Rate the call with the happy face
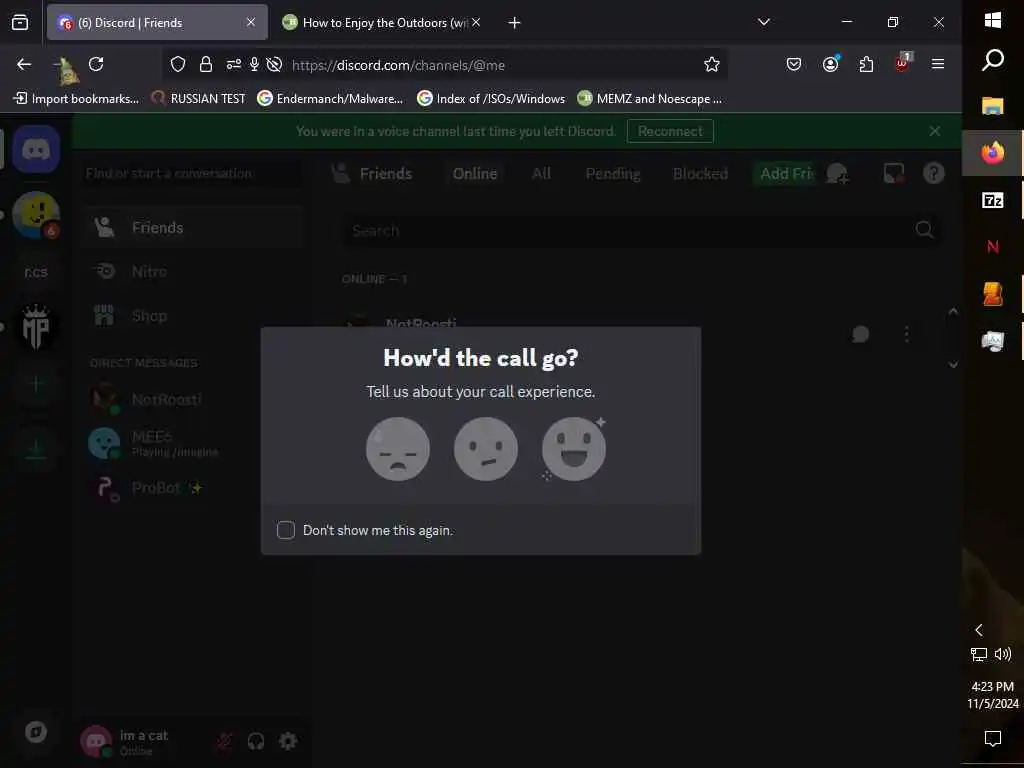1024x768 pixels. pos(574,449)
